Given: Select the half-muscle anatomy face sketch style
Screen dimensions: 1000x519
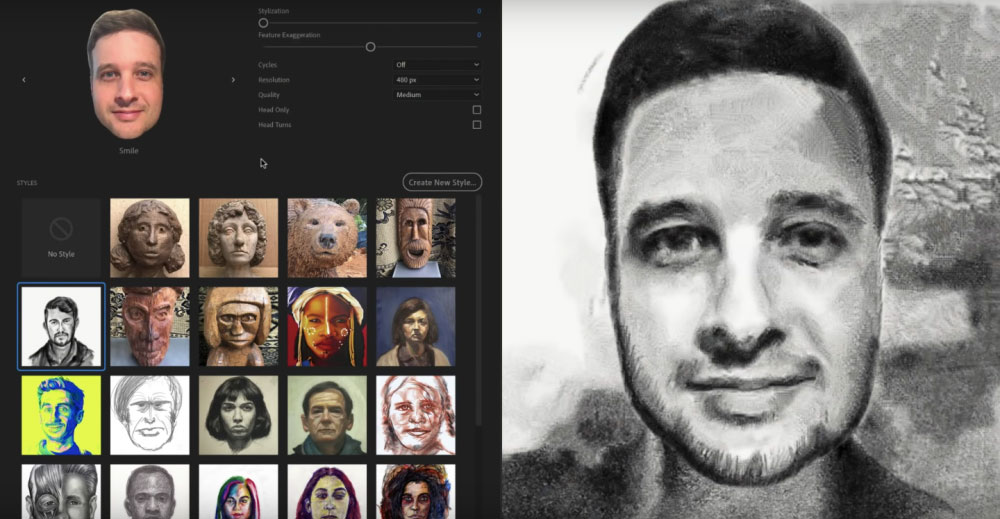Looking at the screenshot, I should (x=61, y=492).
